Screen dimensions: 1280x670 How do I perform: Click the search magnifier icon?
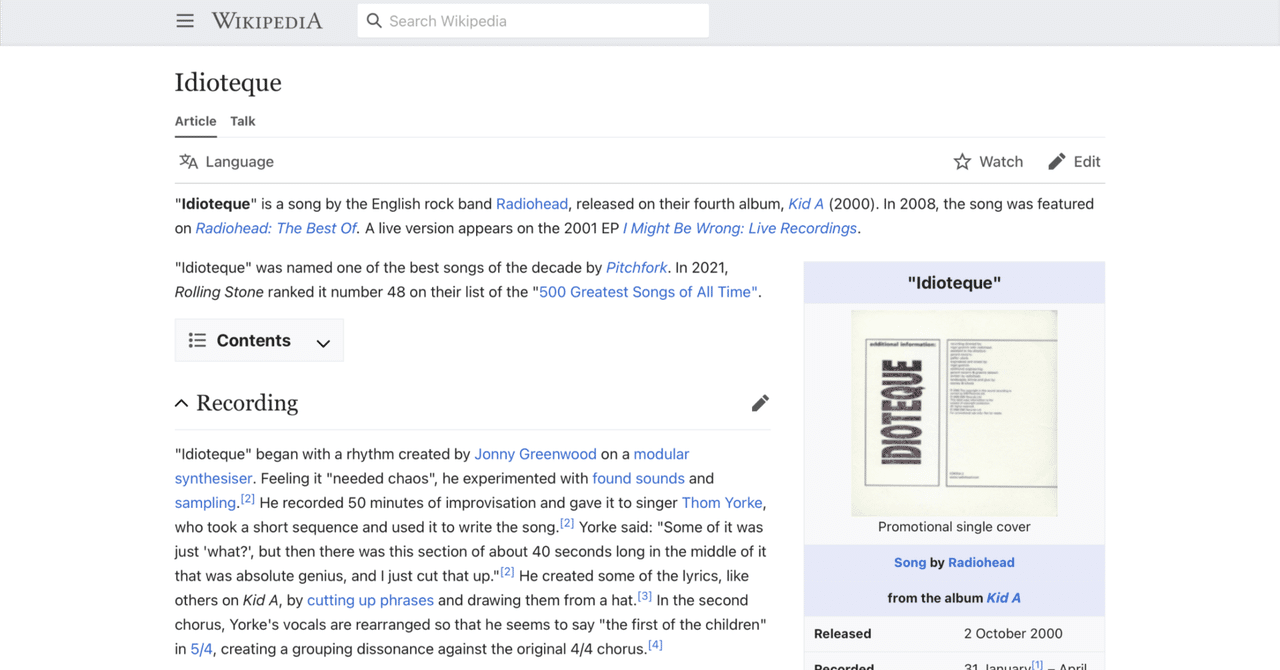374,21
